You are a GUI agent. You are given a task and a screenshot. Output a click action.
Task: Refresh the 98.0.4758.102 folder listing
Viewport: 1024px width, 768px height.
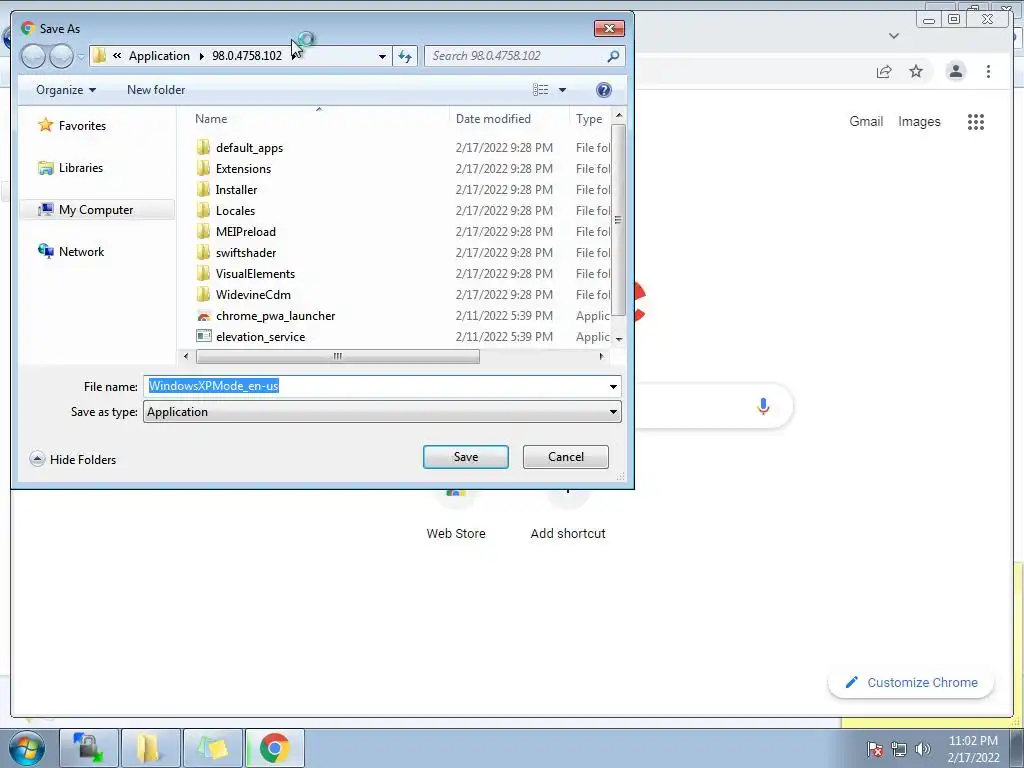pos(405,56)
